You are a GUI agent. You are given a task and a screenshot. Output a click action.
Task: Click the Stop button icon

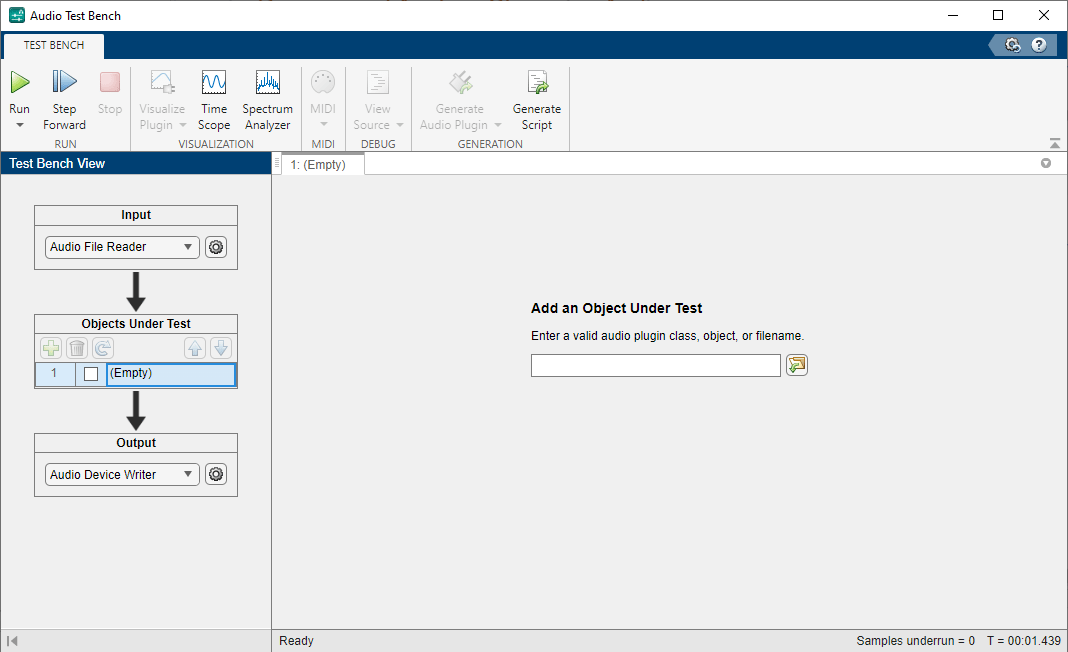pos(110,82)
